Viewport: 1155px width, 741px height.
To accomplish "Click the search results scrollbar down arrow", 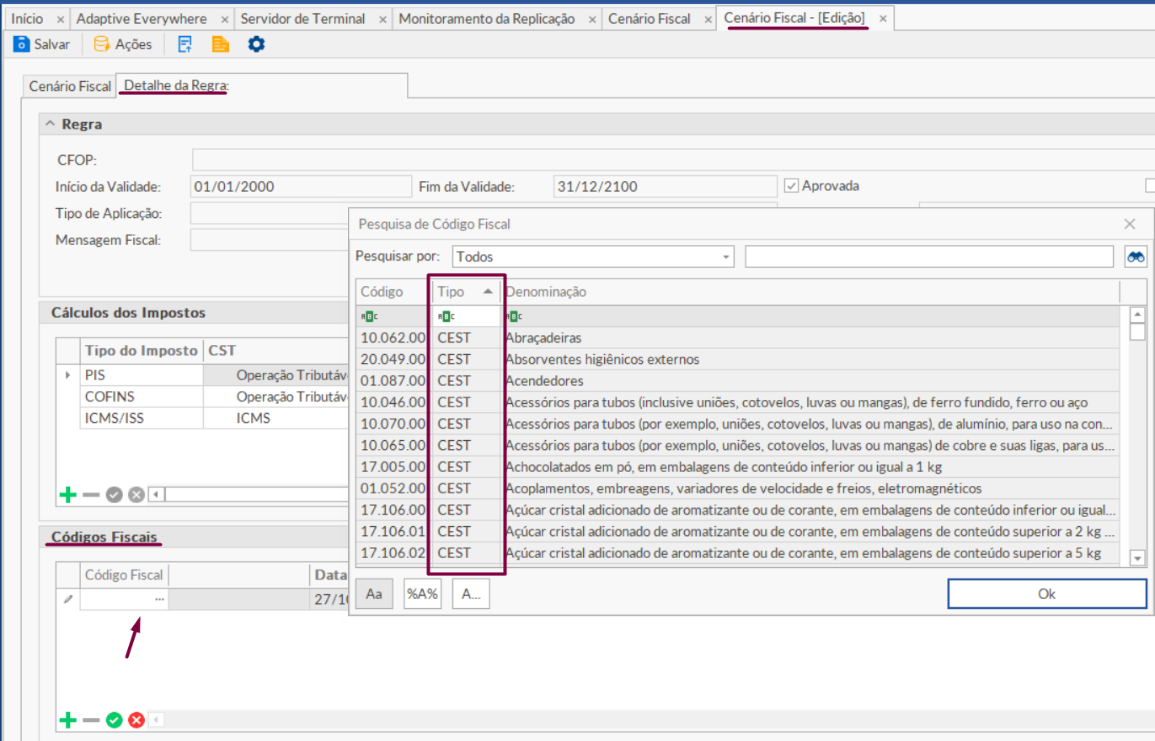I will tap(1137, 558).
